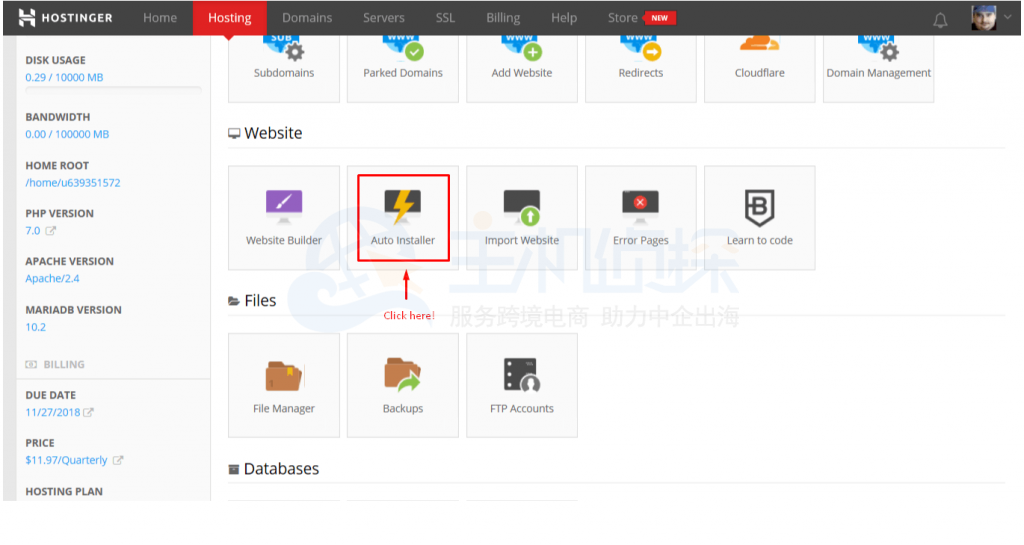Click the notifications bell icon
This screenshot has width=1024, height=545.
click(940, 20)
